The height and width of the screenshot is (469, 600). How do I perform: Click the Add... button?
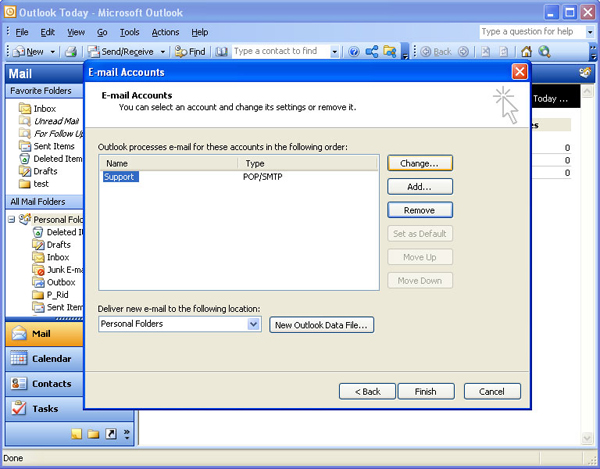420,187
